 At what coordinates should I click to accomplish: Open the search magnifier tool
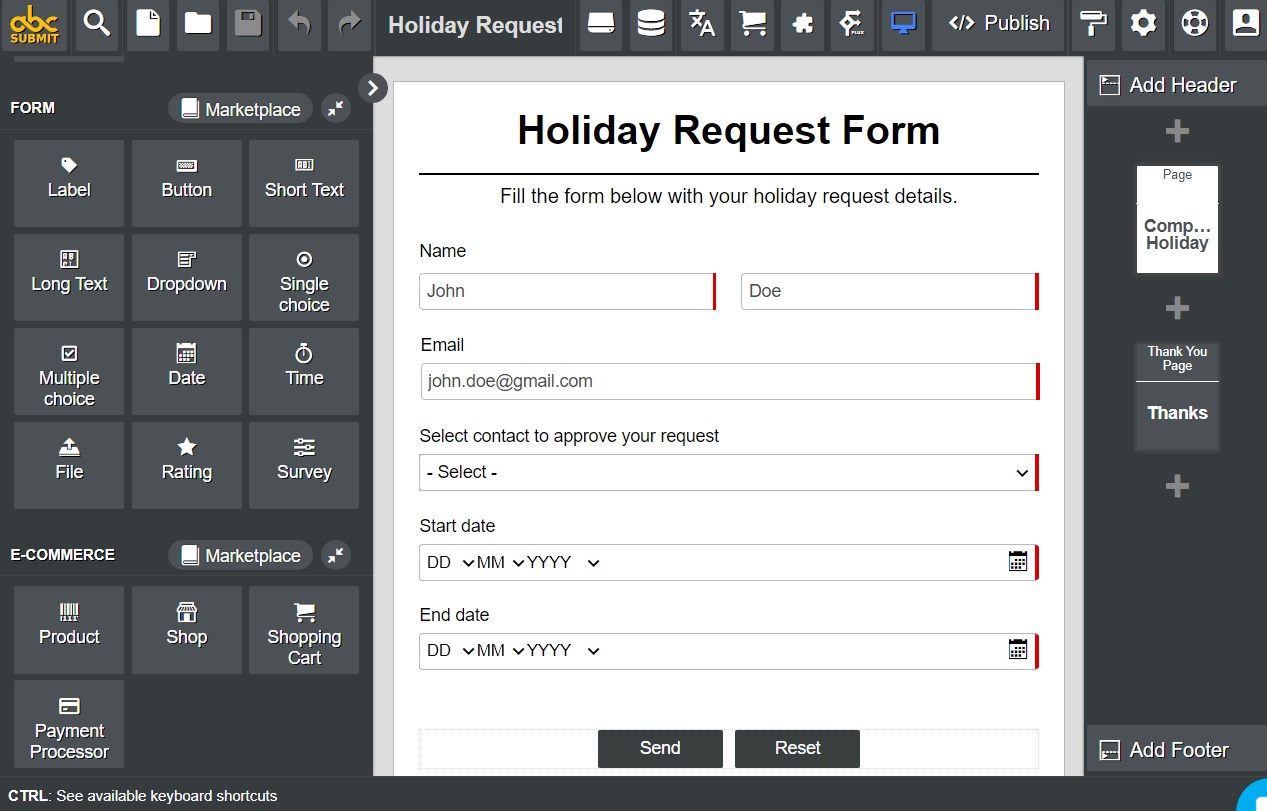point(97,24)
